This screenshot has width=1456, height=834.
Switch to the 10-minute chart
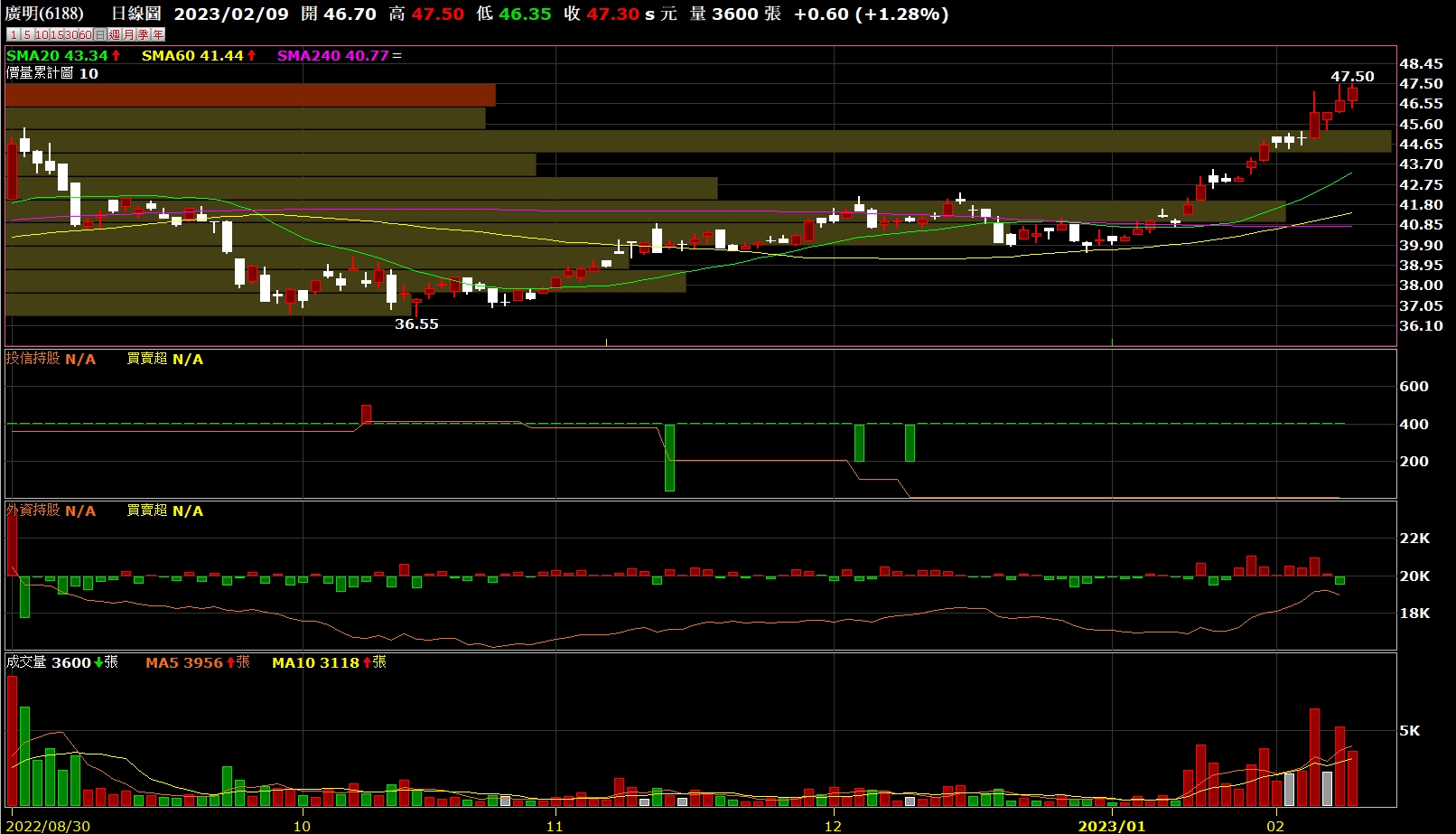[42, 34]
